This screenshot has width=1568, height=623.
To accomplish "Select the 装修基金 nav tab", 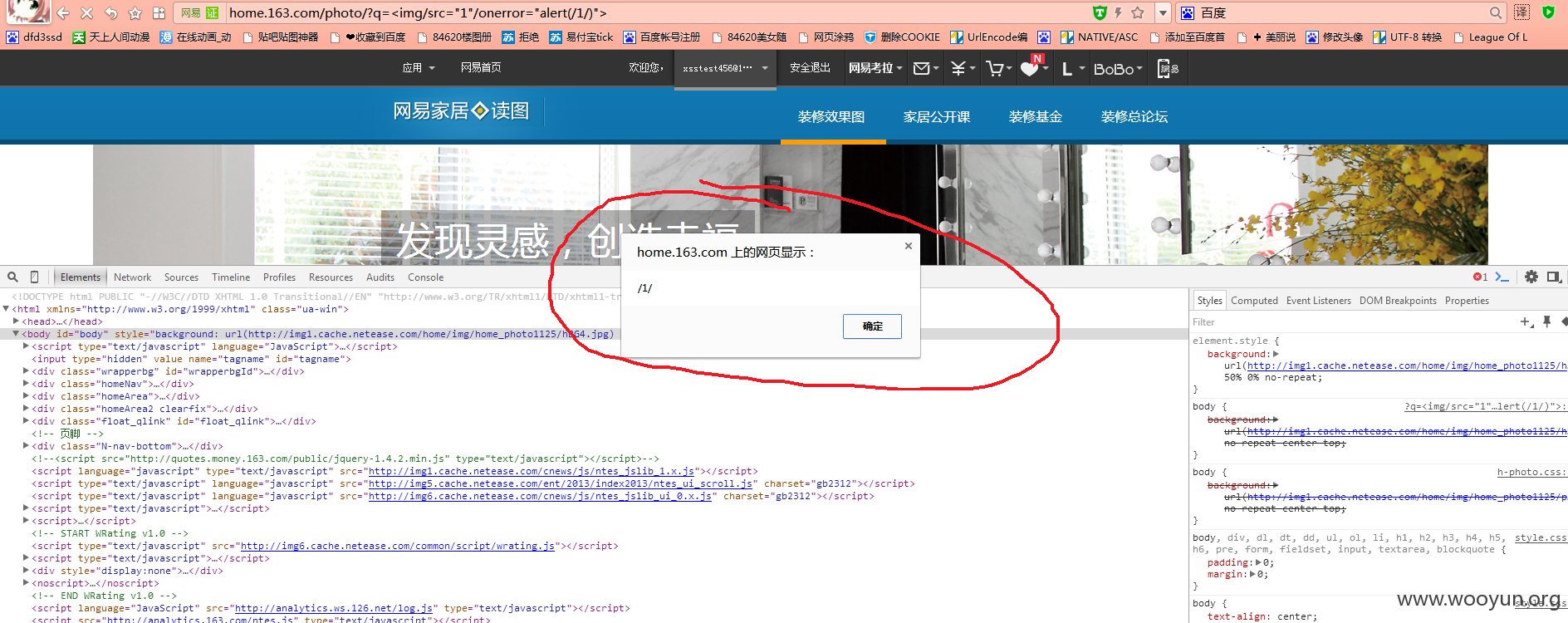I will 1036,116.
